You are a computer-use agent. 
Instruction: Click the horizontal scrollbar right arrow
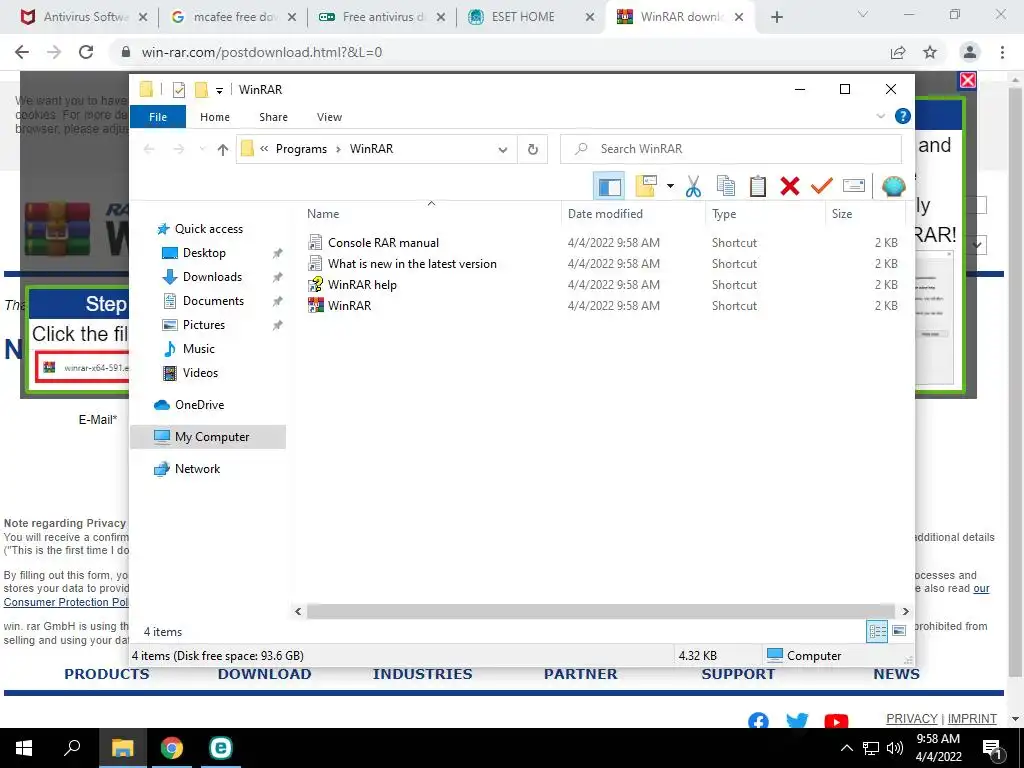tap(906, 611)
